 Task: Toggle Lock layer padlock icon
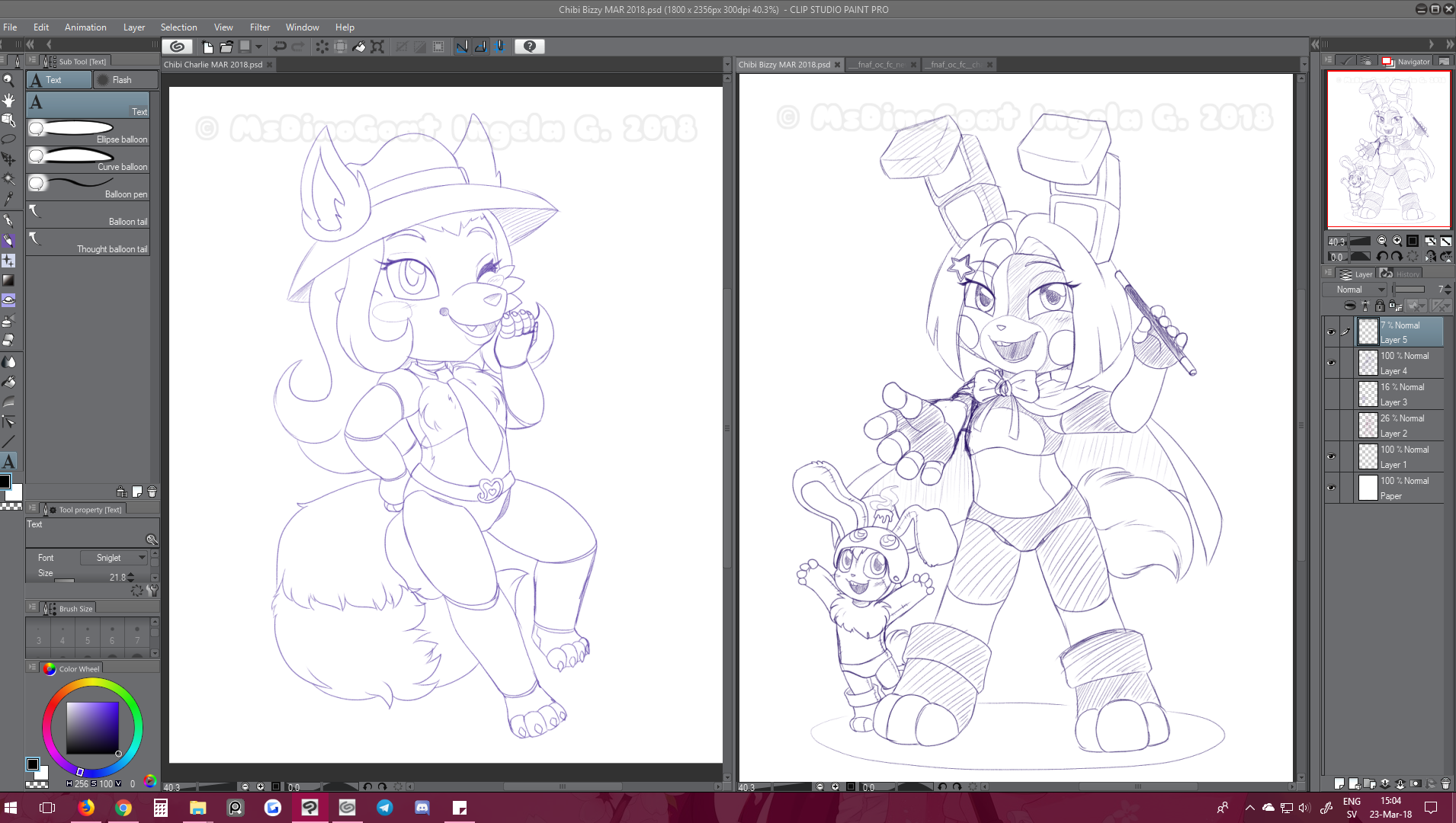(1380, 306)
